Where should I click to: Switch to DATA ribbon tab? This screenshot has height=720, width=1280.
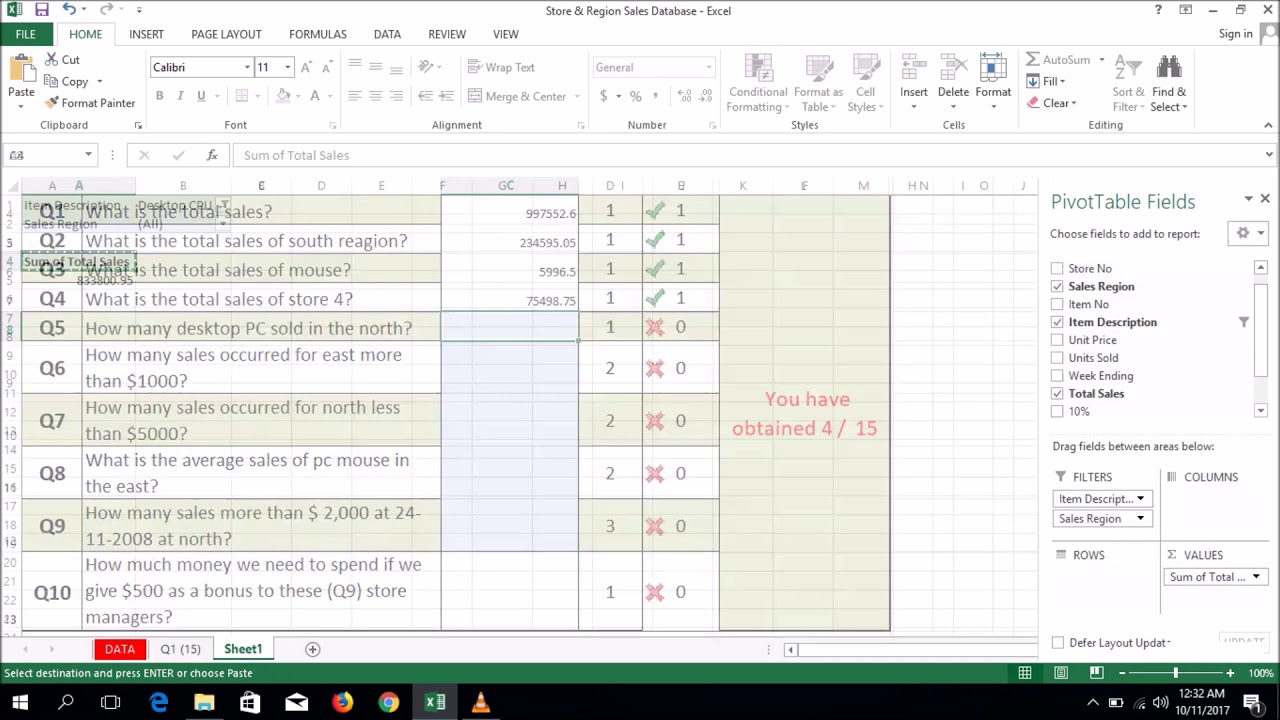[387, 34]
